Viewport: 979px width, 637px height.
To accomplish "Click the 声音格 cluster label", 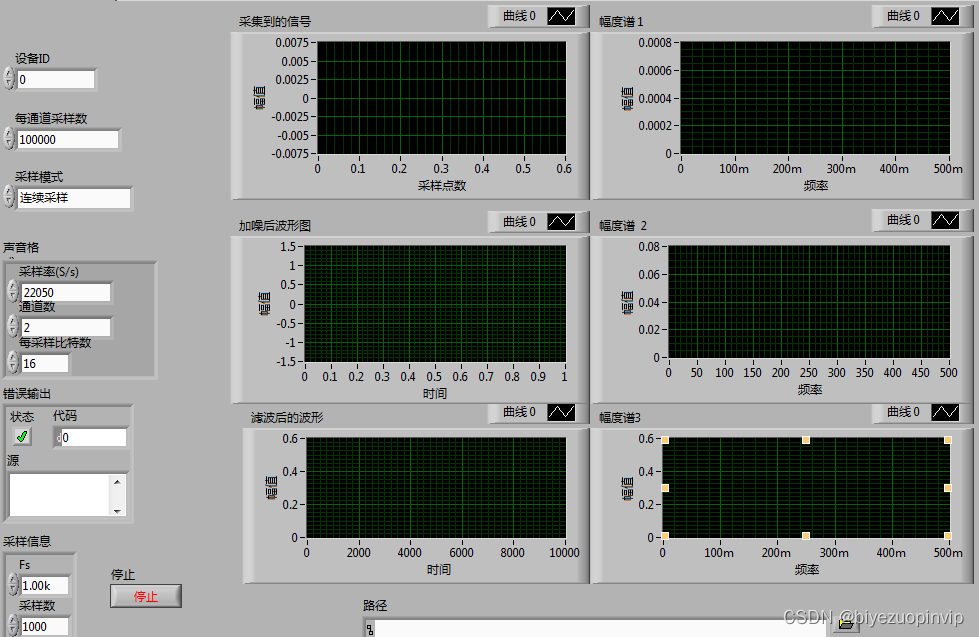I will coord(21,247).
